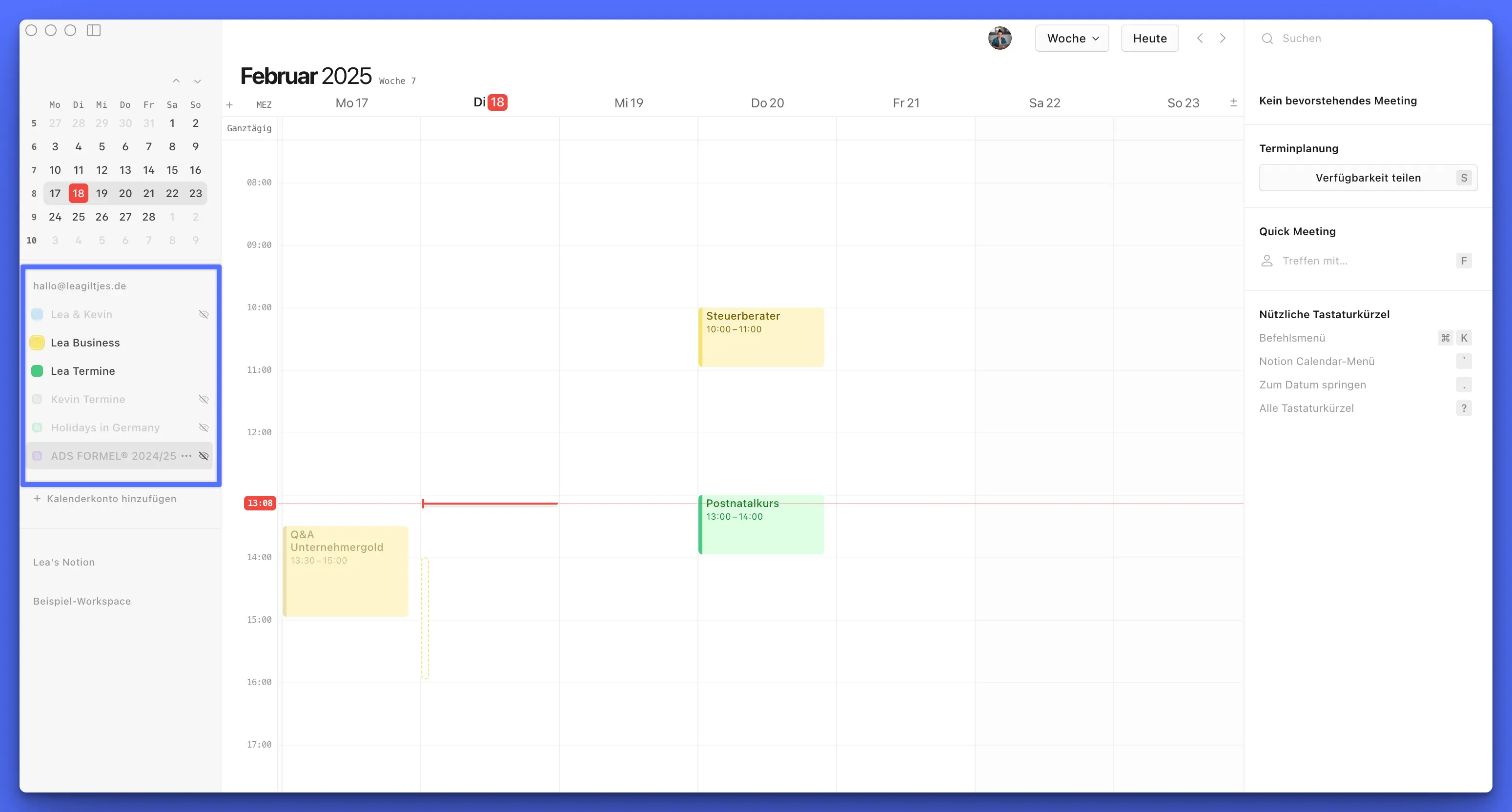
Task: Mini calendar previous month chevron up
Action: [176, 81]
